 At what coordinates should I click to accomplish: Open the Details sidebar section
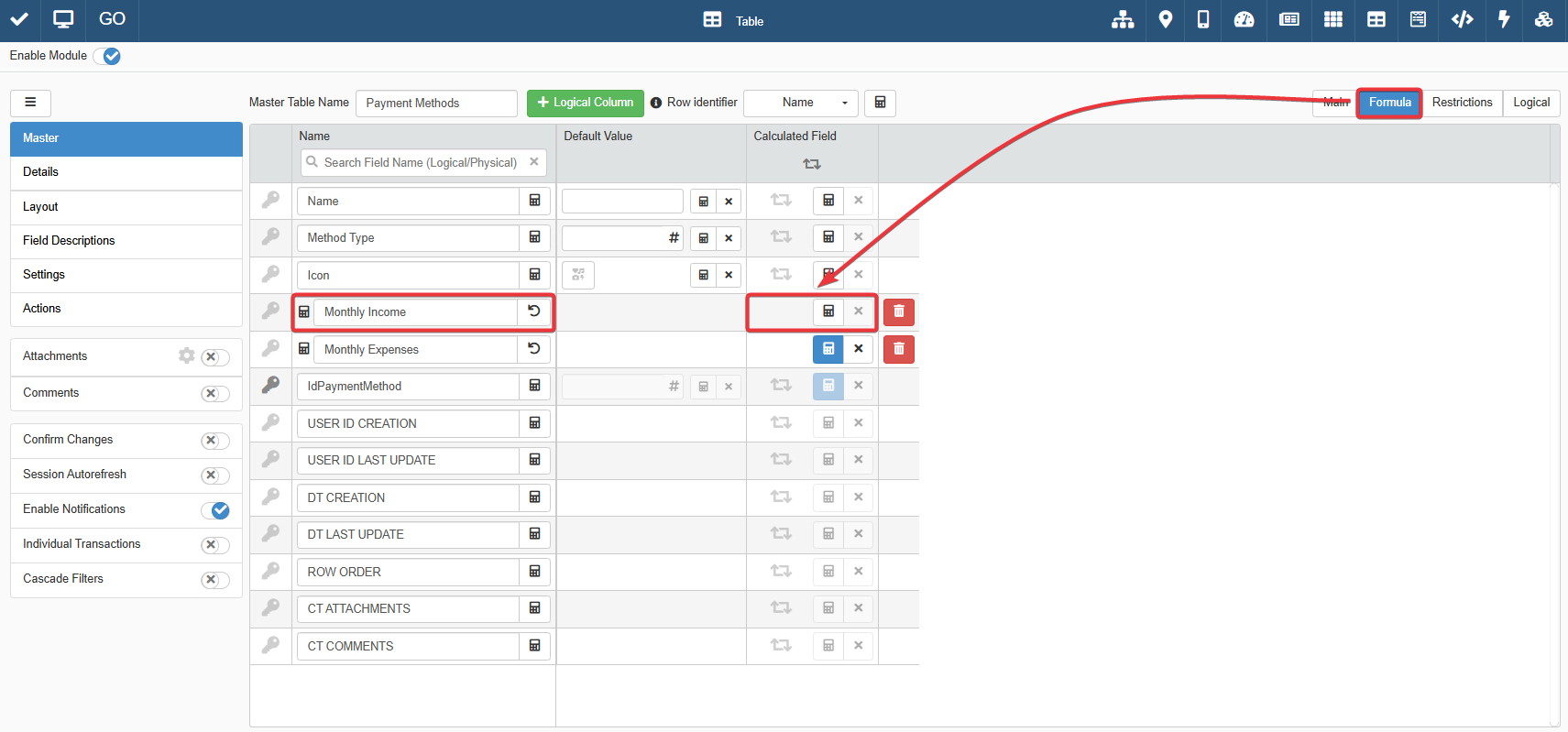pos(126,172)
